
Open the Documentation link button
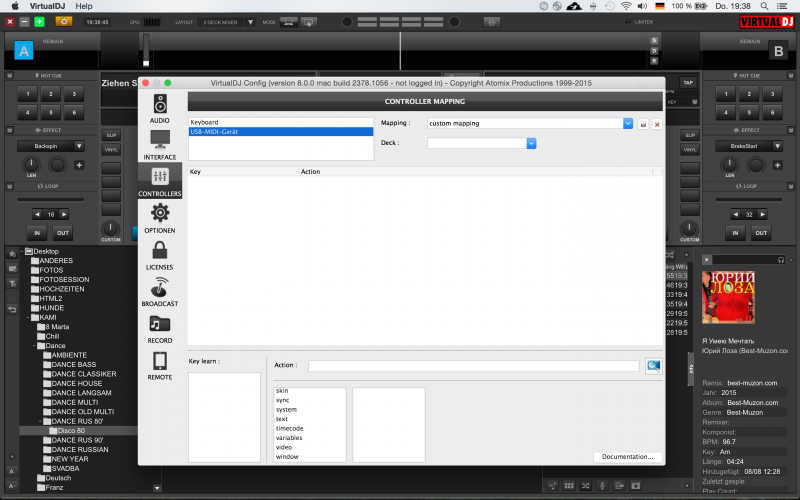(x=628, y=457)
